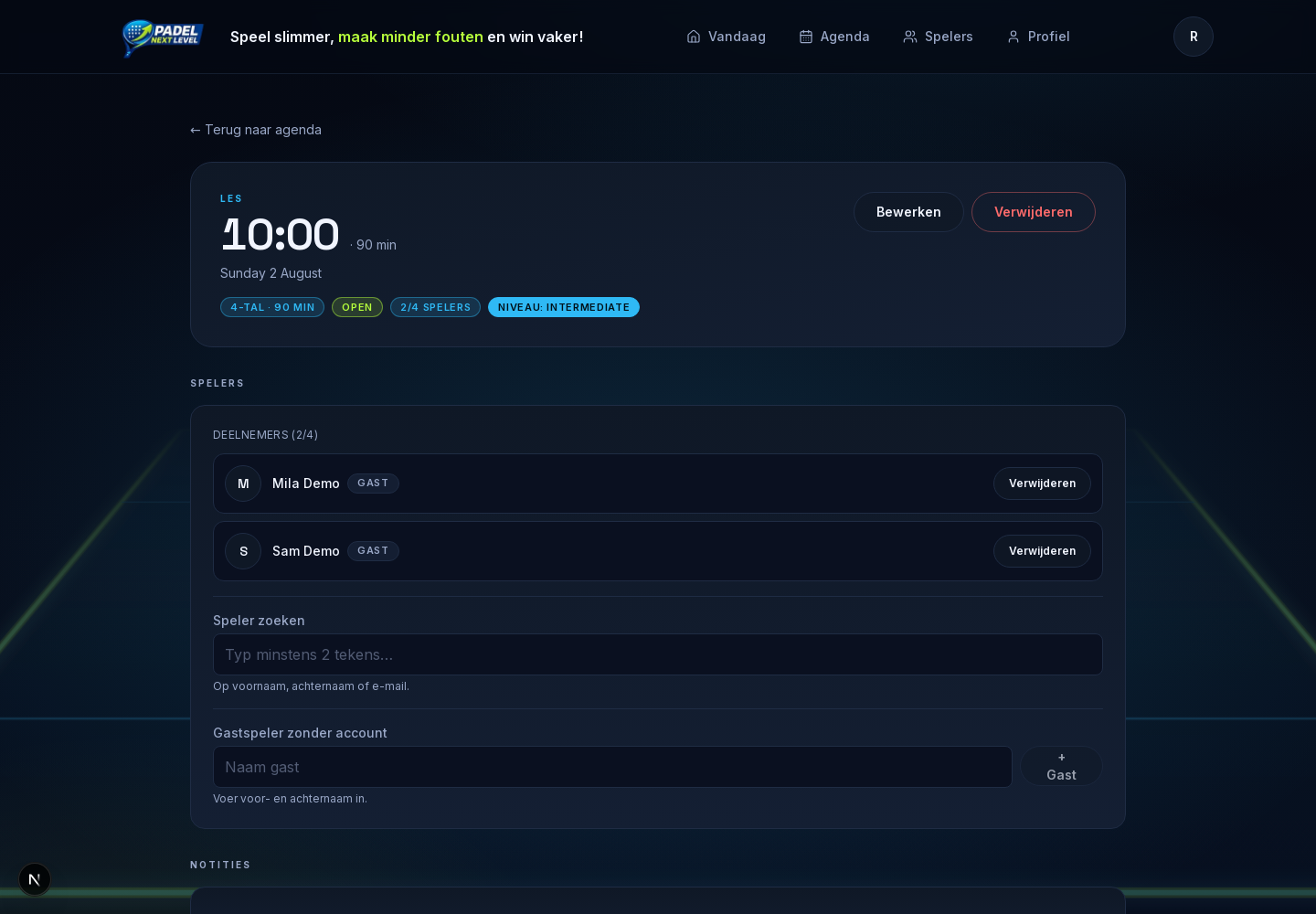Focus the Speler zoeken search field

point(658,654)
